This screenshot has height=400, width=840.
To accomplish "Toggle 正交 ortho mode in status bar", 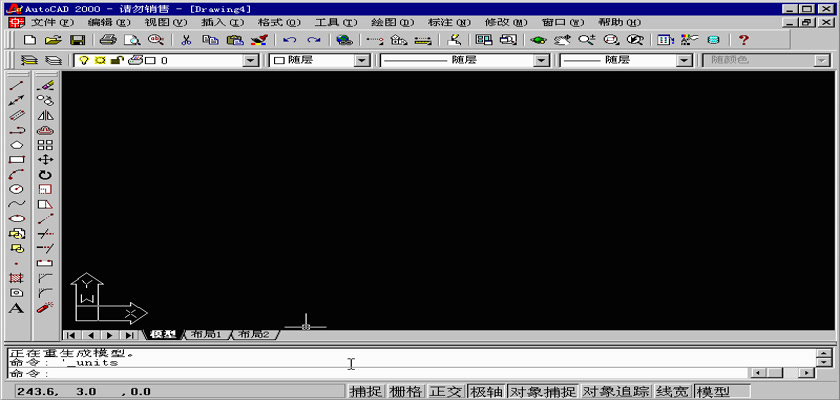I will coord(446,392).
